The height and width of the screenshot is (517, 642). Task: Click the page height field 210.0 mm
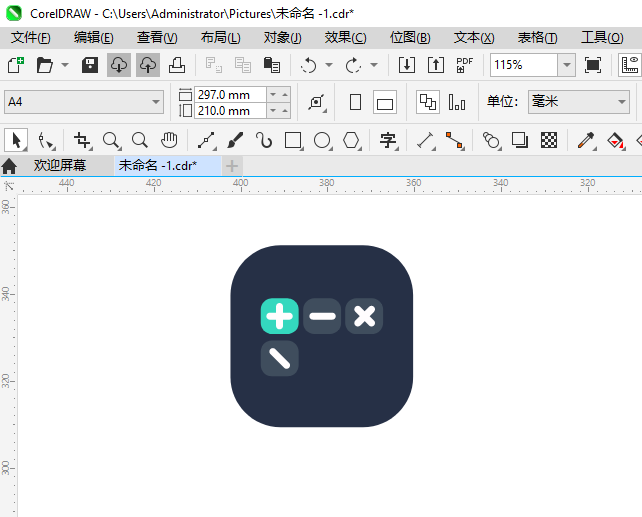230,111
